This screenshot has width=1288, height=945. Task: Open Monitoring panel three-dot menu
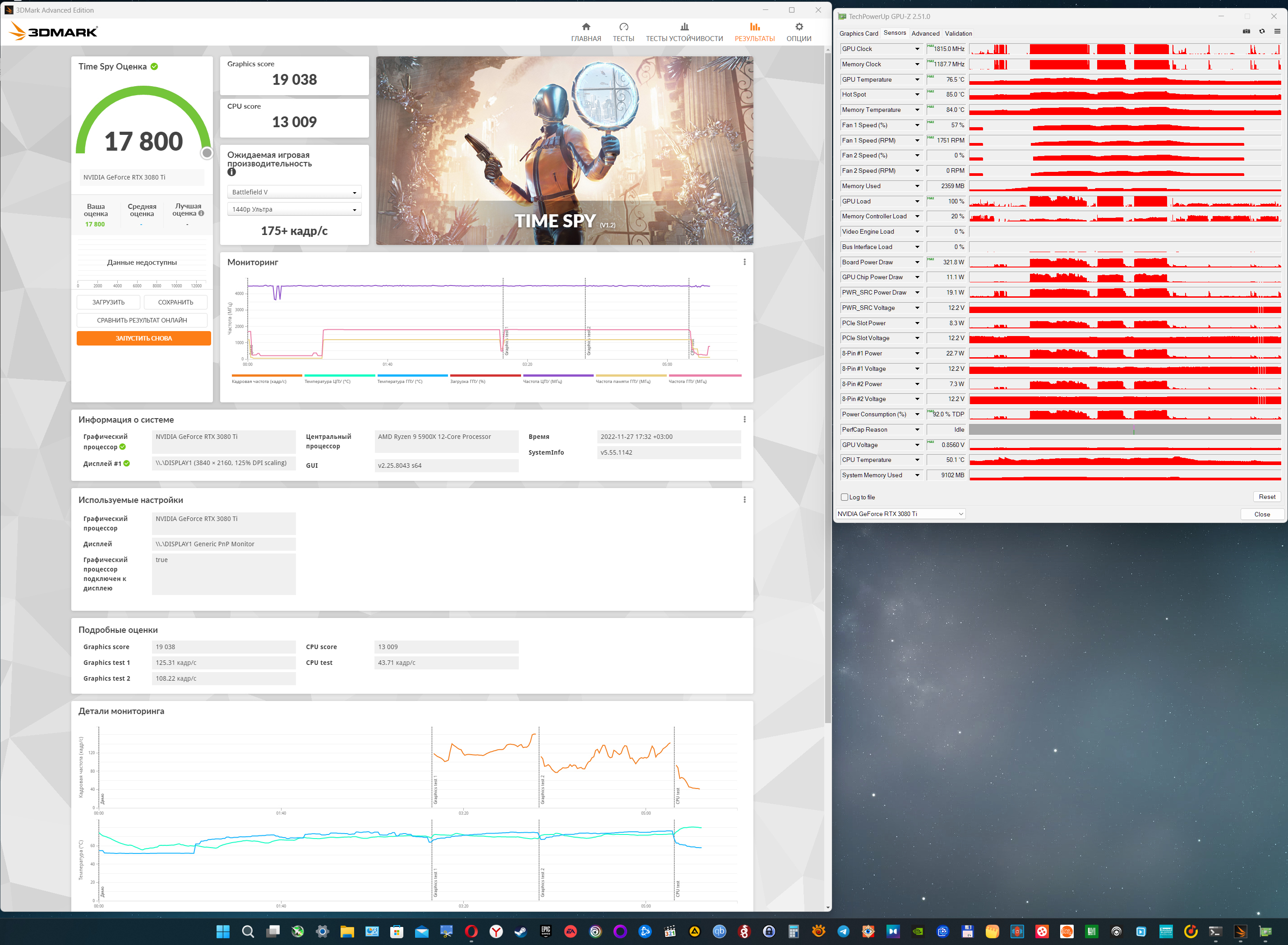[744, 262]
